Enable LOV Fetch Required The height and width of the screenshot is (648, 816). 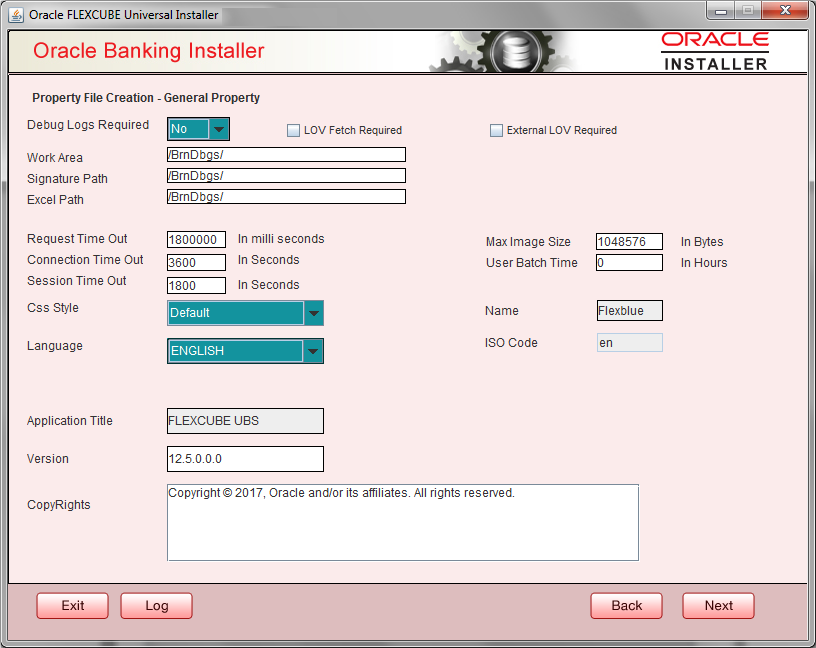pos(294,130)
